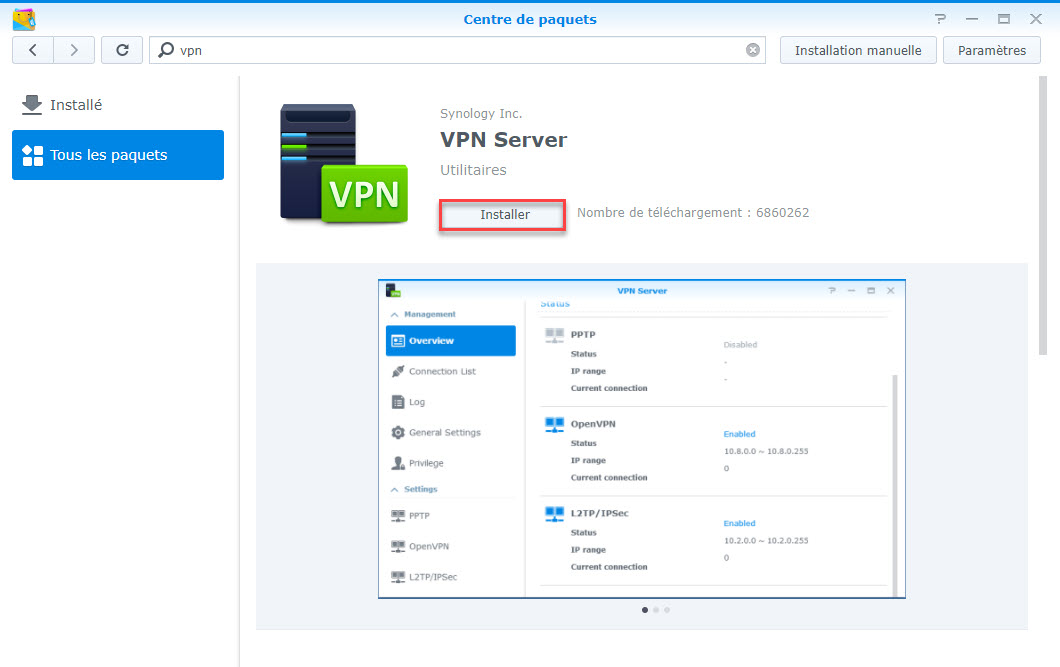Viewport: 1060px width, 667px height.
Task: Select the second carousel dot
Action: point(655,609)
